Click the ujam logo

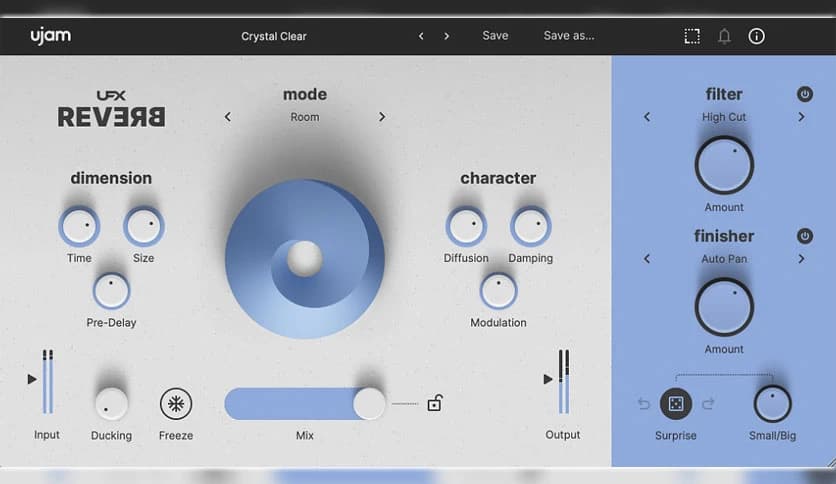click(x=51, y=36)
